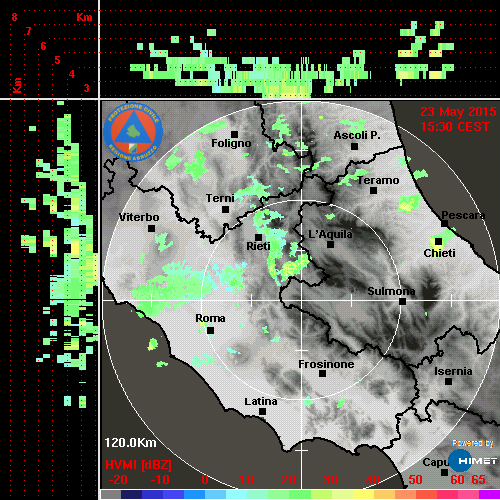
Task: Click the black square marker for Viterbo
Action: (151, 228)
